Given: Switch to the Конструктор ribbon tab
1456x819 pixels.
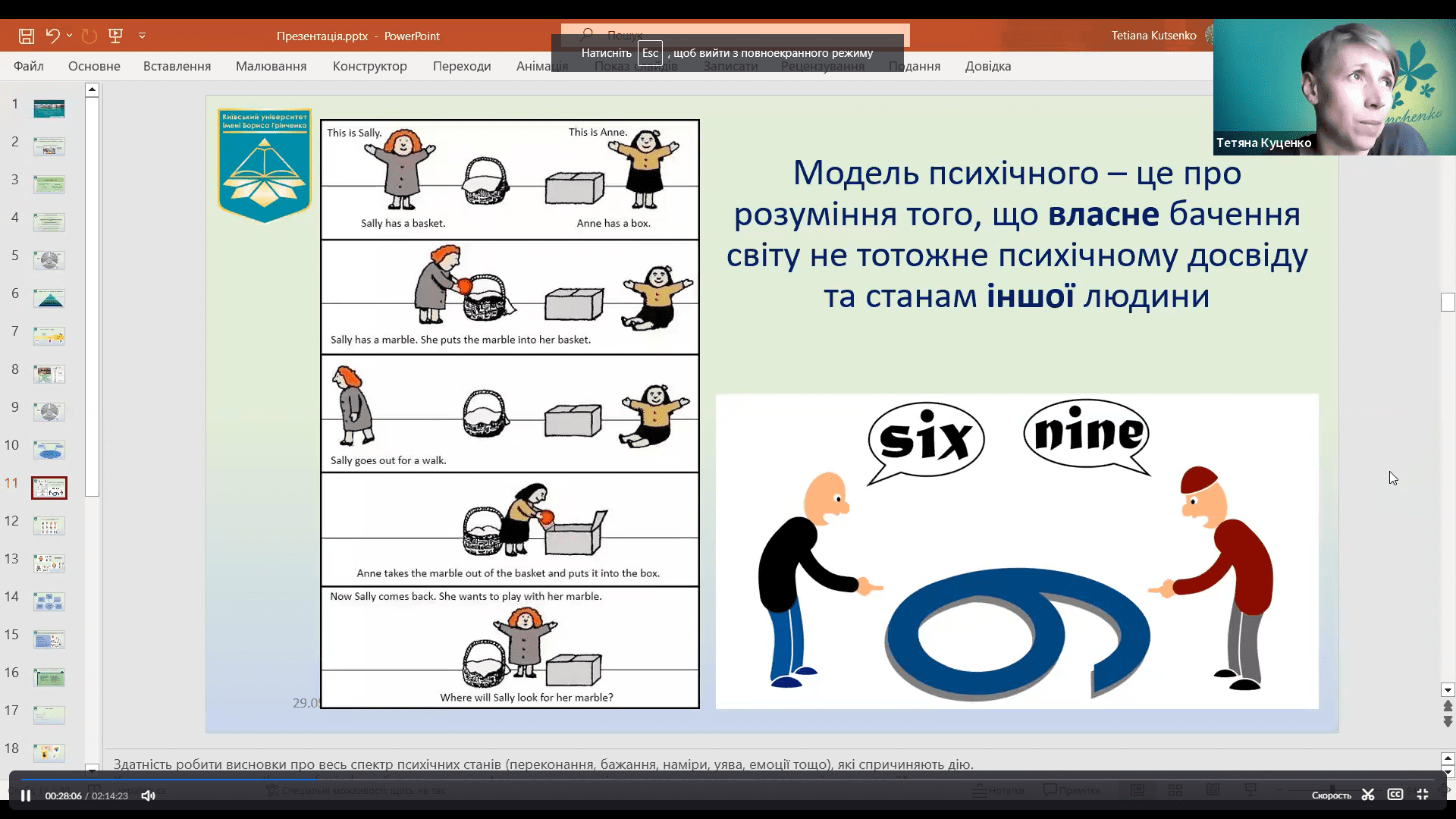Looking at the screenshot, I should (x=369, y=66).
